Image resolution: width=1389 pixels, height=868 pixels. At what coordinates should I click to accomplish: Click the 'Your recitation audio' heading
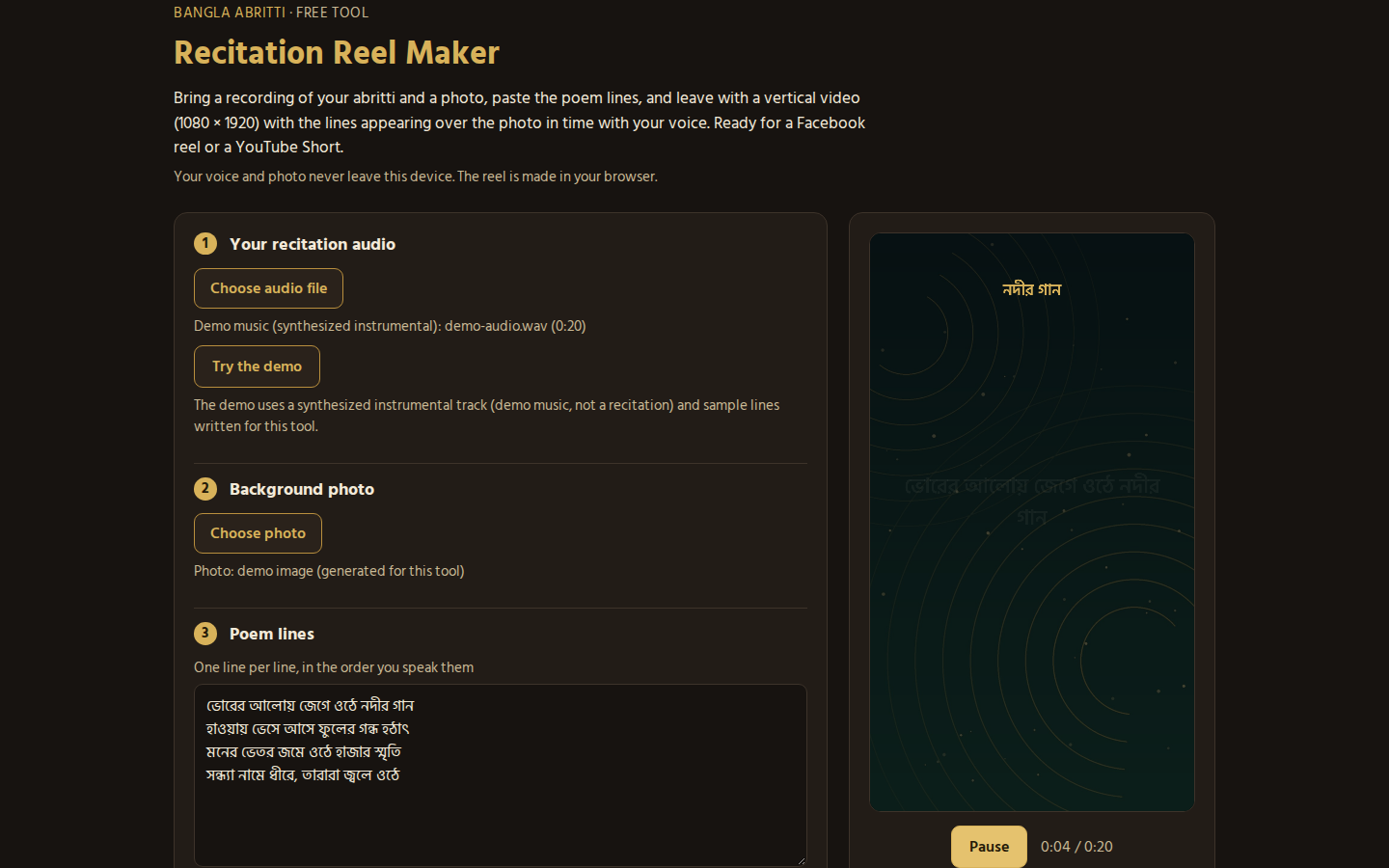313,244
